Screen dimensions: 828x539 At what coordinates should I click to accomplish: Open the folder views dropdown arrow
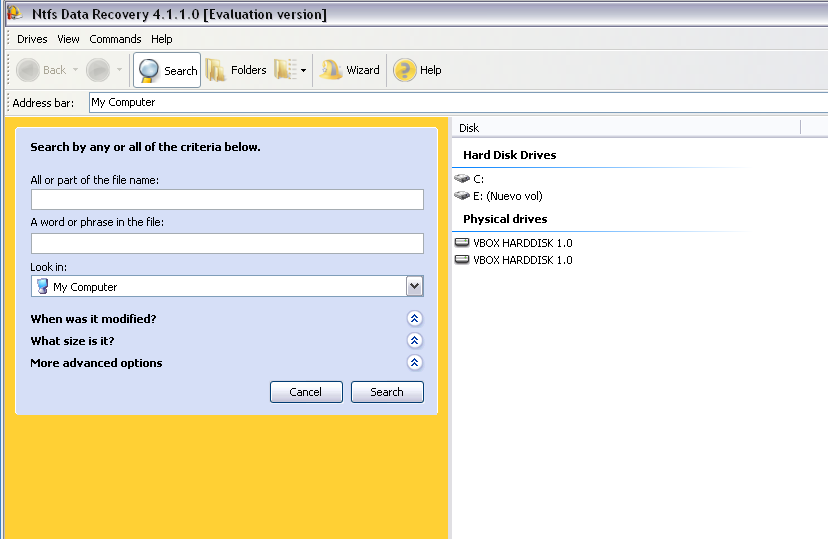point(304,70)
